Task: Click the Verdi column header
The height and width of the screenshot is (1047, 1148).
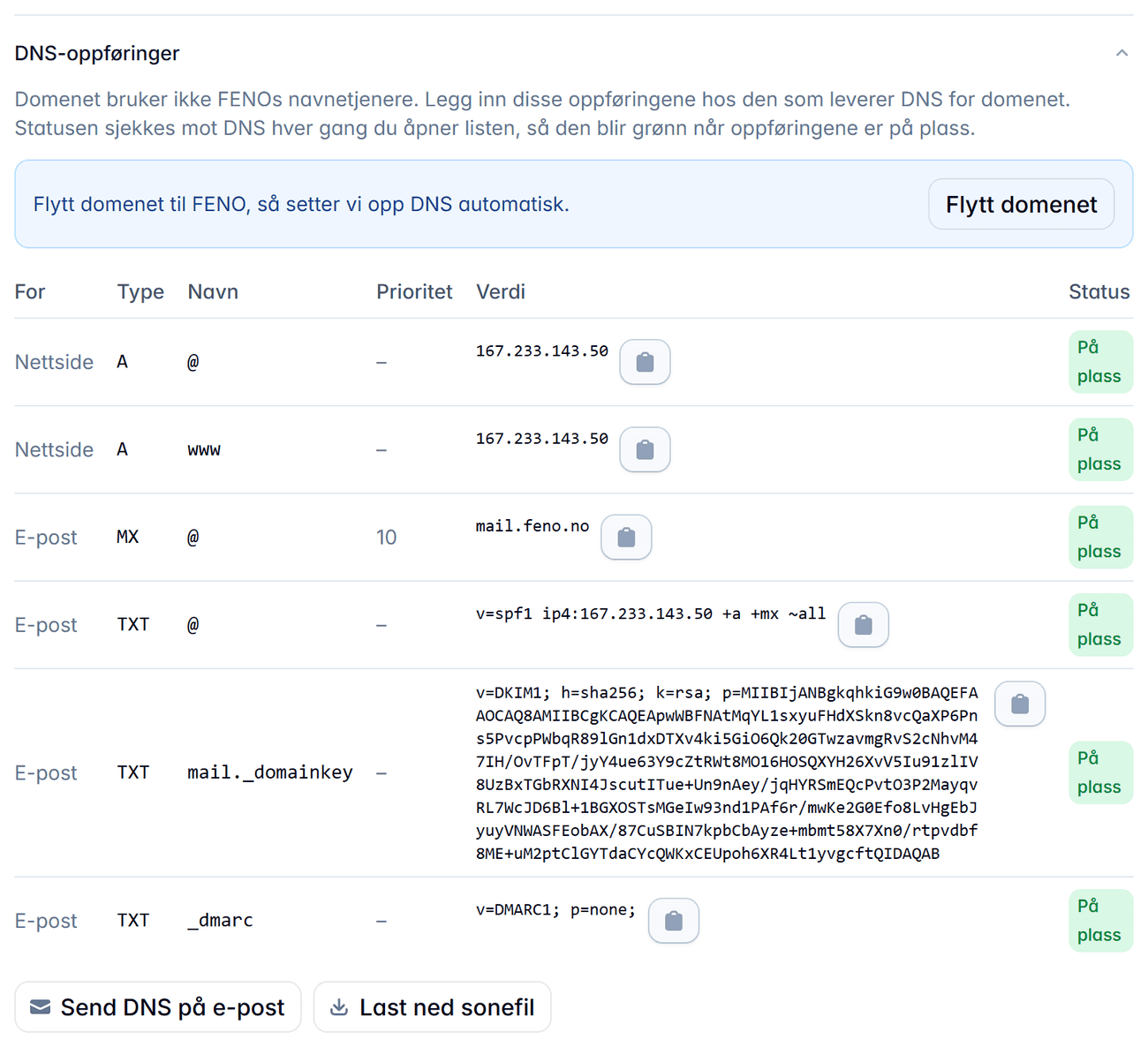Action: [501, 292]
